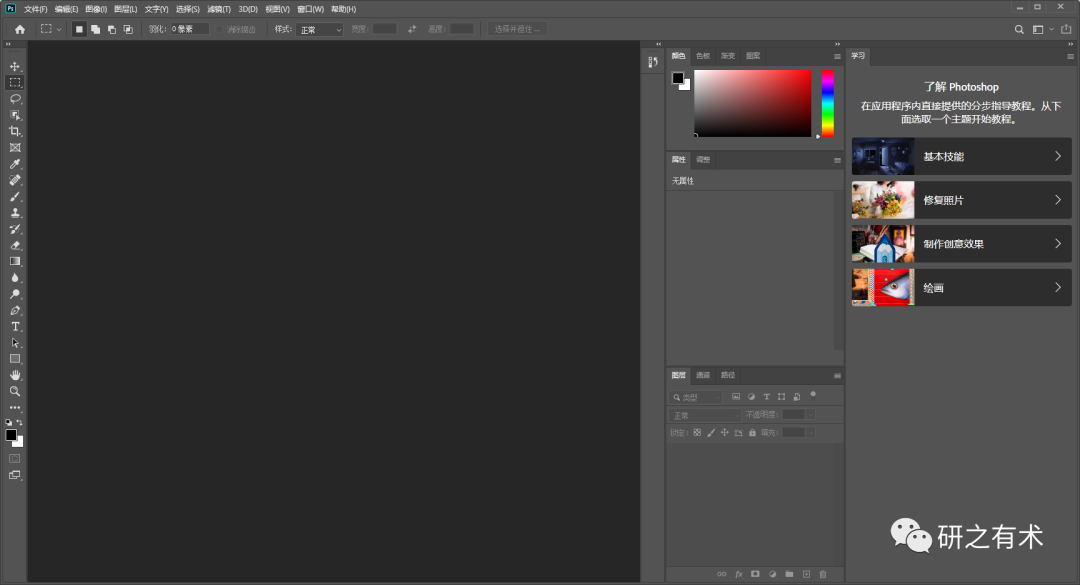
Task: Click the search magnifier in options bar
Action: point(1019,29)
